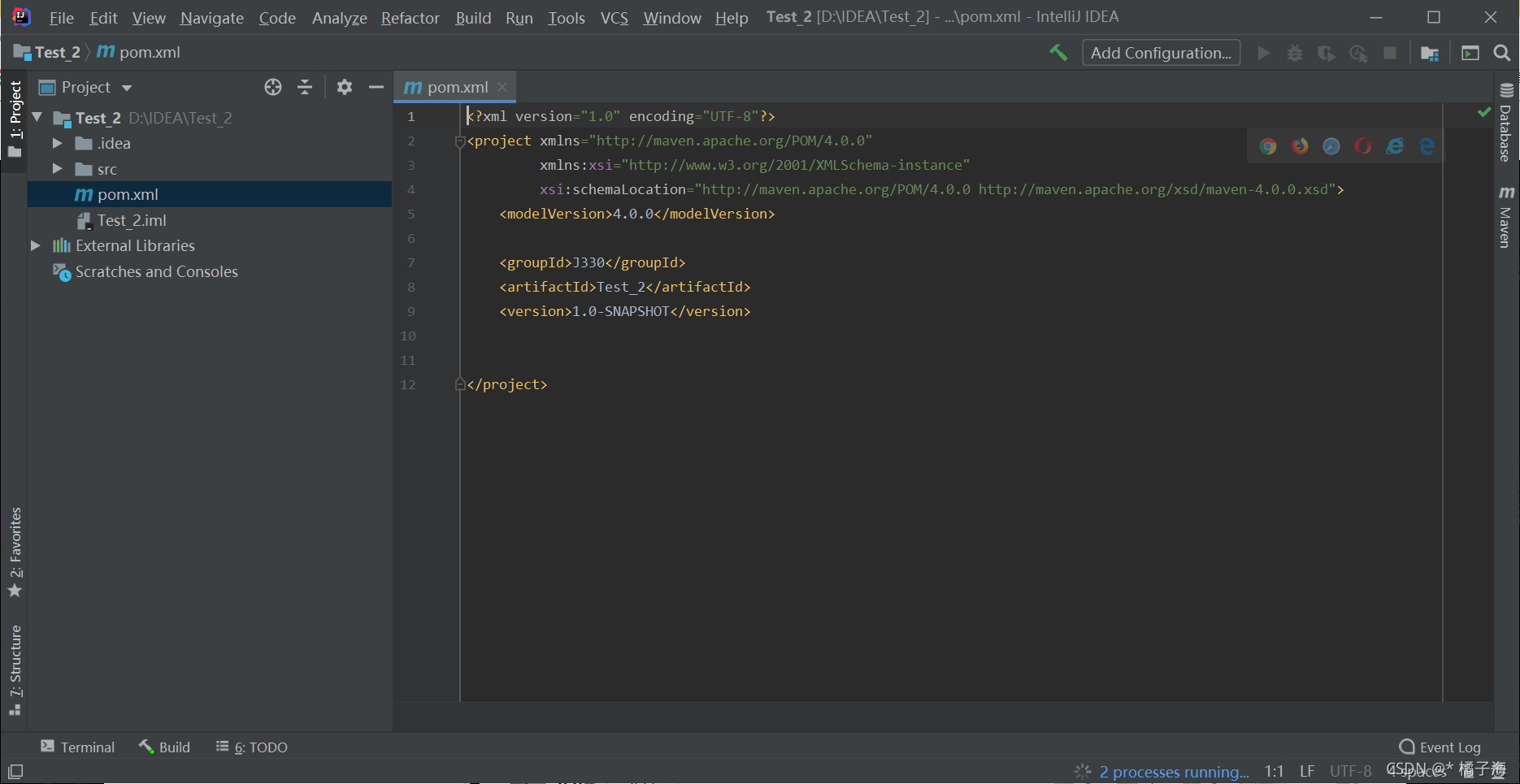Fold the closing project tag gutter marker

point(460,384)
